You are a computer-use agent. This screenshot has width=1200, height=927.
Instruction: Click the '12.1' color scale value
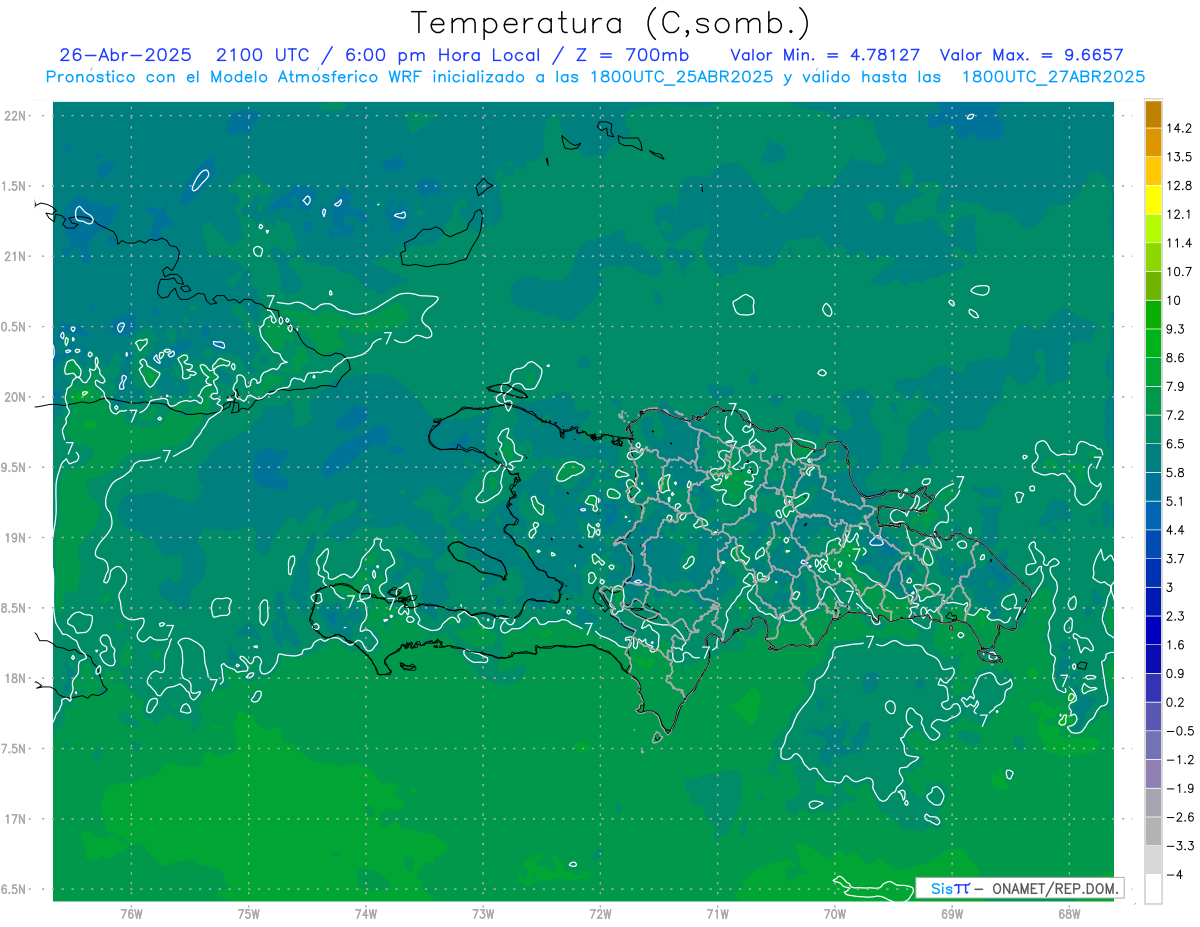click(x=1178, y=214)
